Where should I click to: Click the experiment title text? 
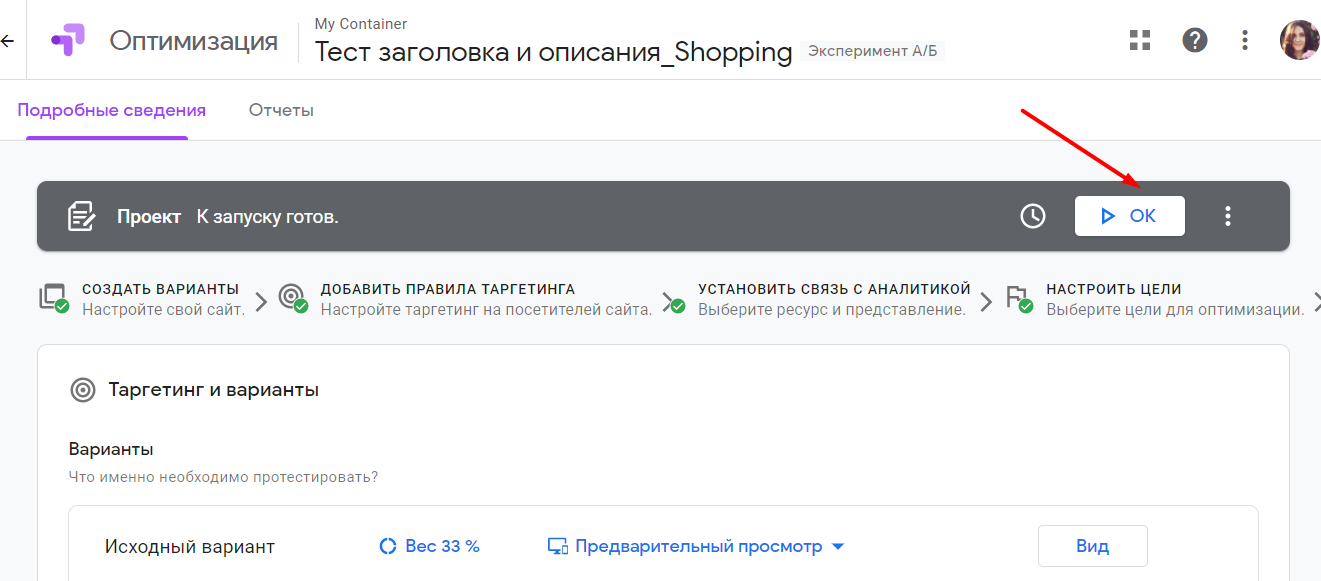(554, 52)
